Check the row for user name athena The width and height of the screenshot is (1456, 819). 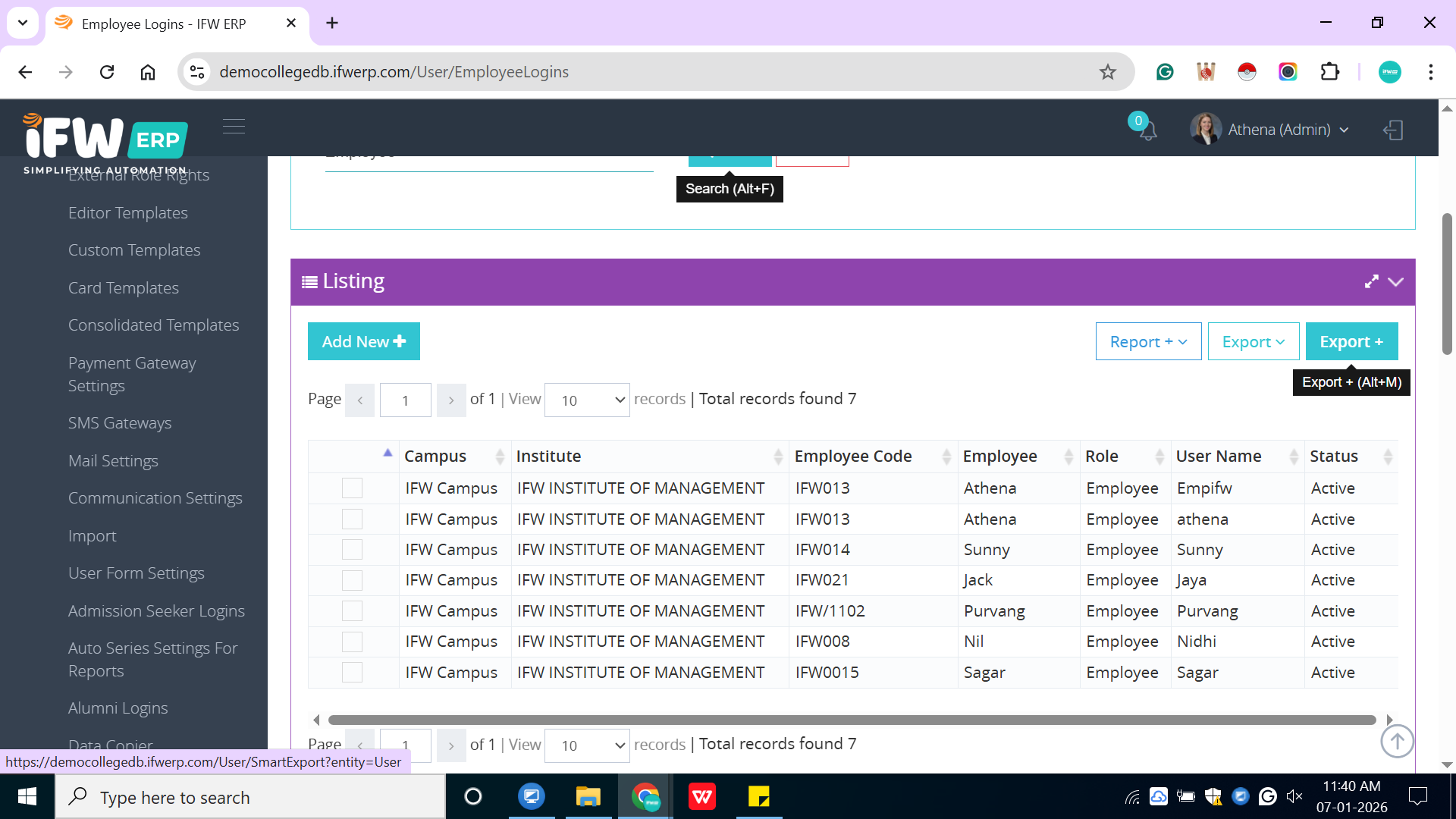[x=352, y=519]
